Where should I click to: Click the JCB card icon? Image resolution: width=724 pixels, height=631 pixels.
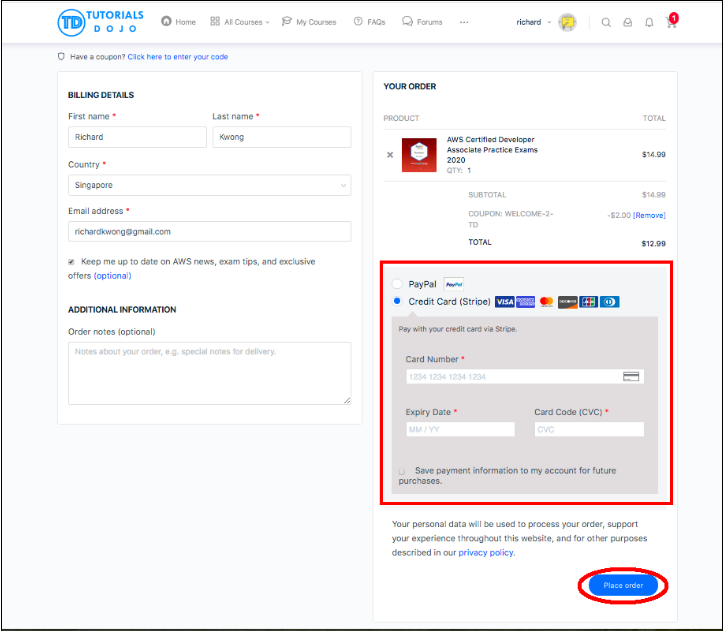pos(588,302)
